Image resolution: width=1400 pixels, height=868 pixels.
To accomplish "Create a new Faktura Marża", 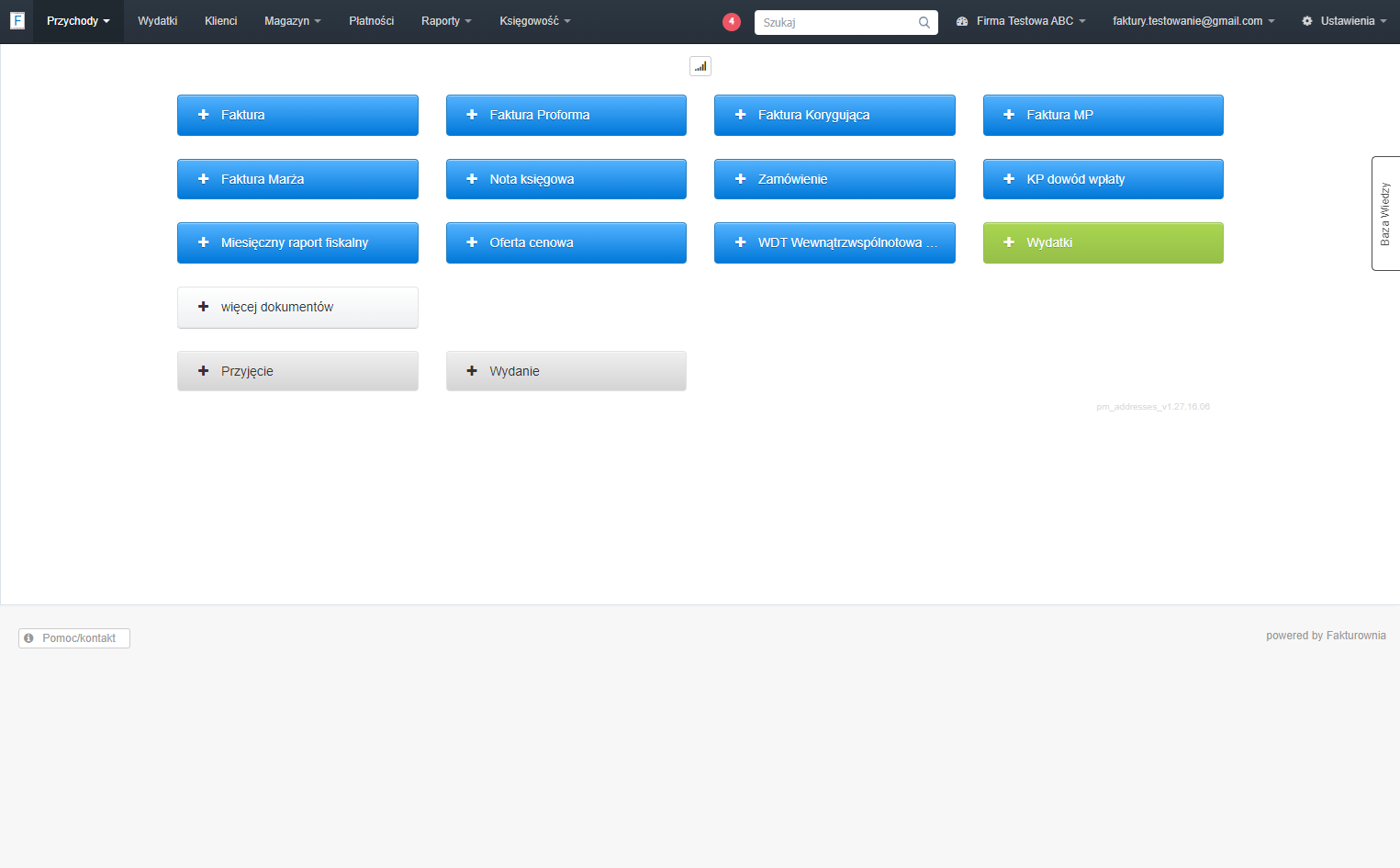I will [x=297, y=179].
